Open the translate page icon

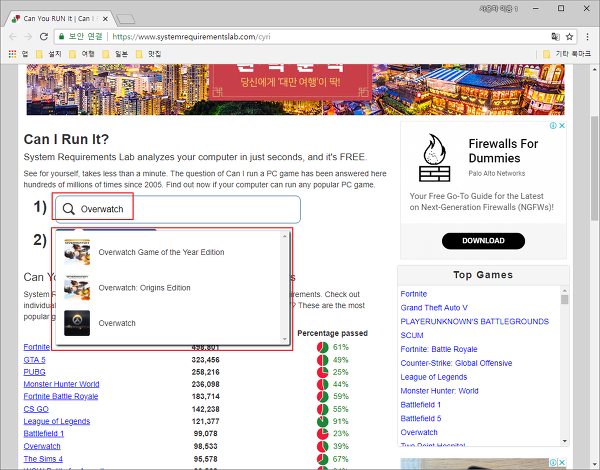(555, 37)
